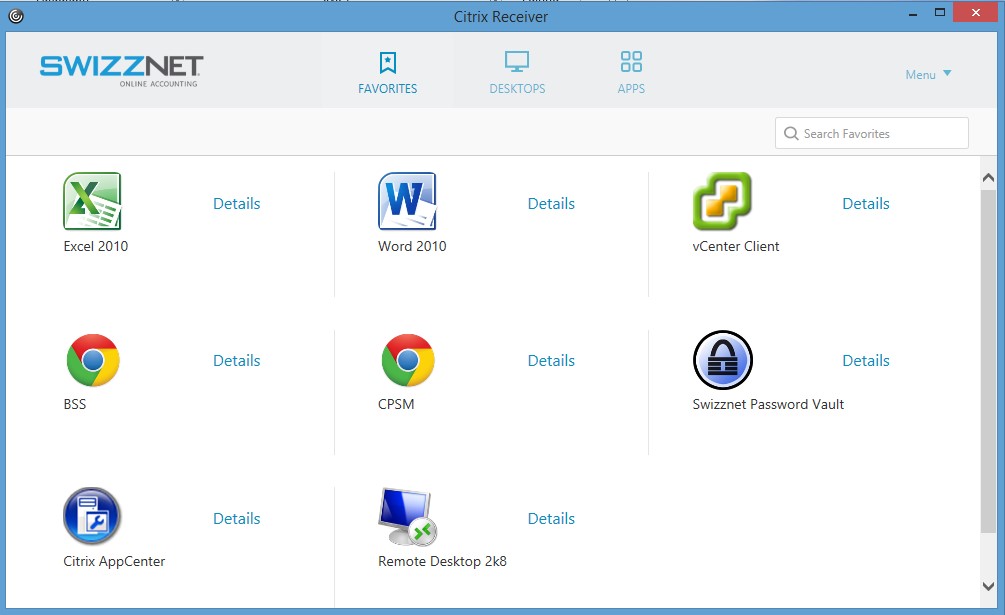The image size is (1005, 615).
Task: Open Details for Swizznet Password Vault
Action: click(866, 361)
